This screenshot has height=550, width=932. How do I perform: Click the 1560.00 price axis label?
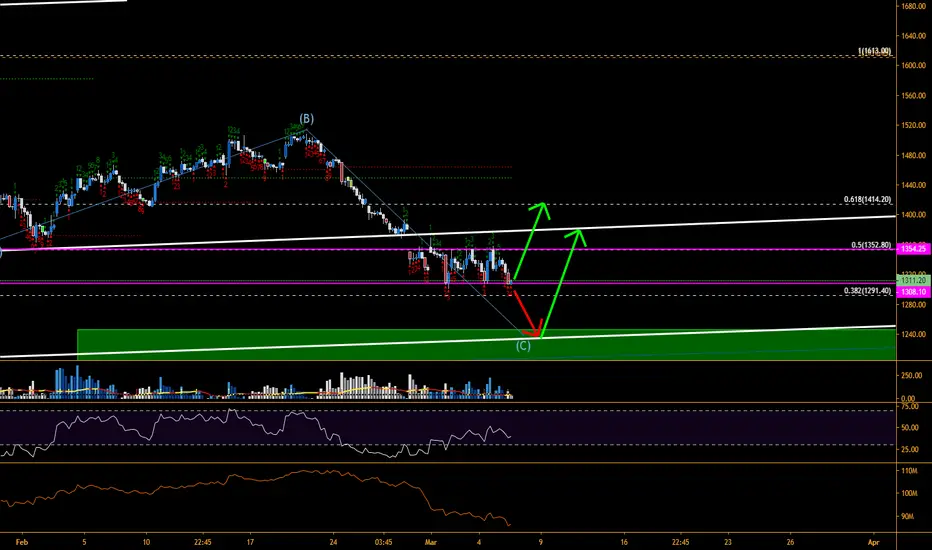(914, 96)
